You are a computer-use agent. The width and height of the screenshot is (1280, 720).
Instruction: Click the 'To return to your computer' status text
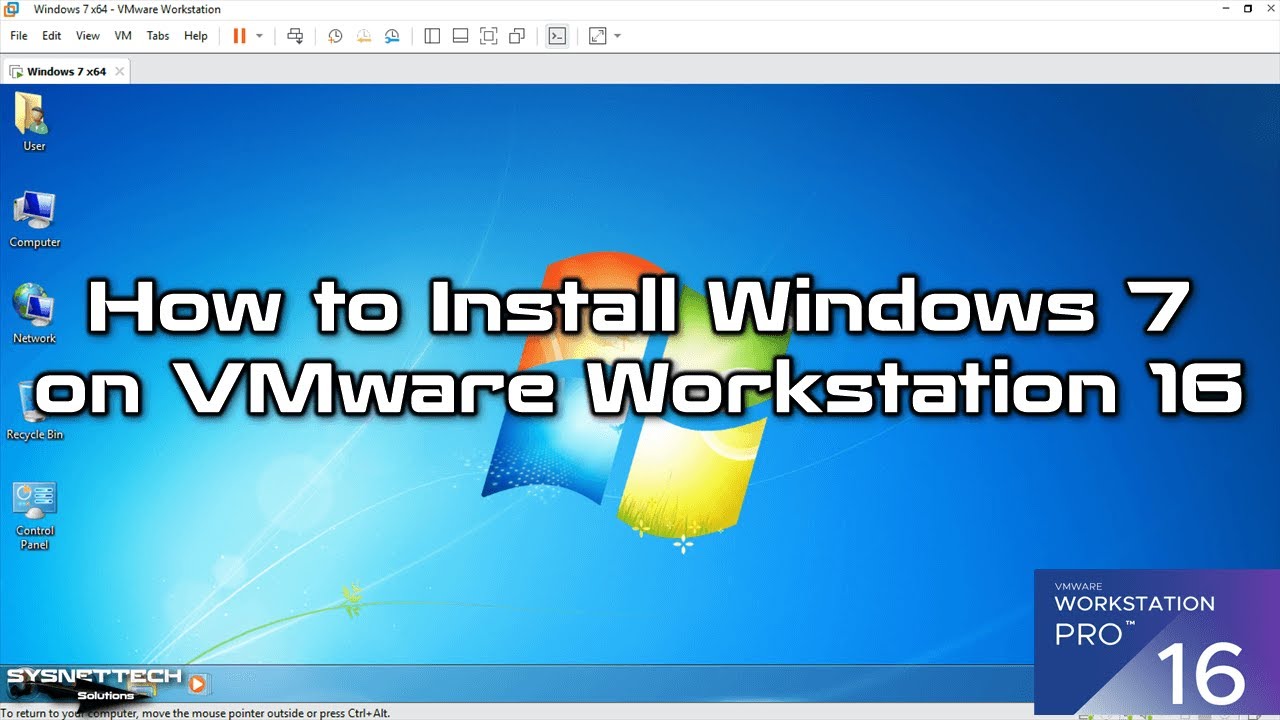click(195, 713)
